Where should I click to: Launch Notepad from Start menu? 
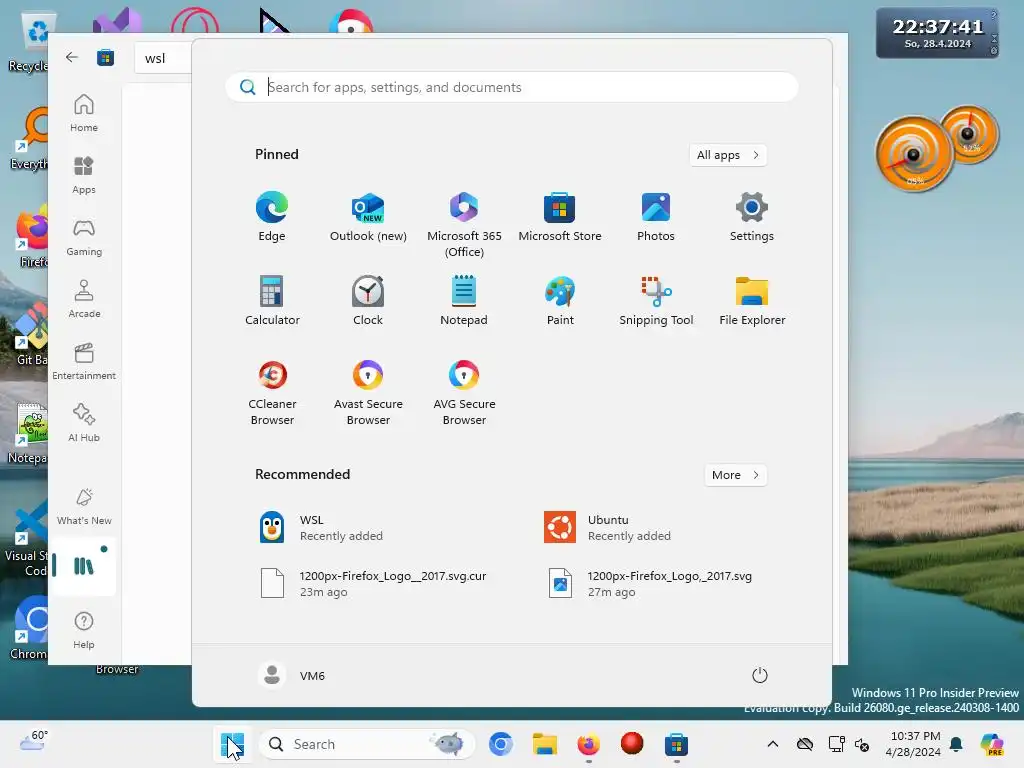[x=464, y=300]
